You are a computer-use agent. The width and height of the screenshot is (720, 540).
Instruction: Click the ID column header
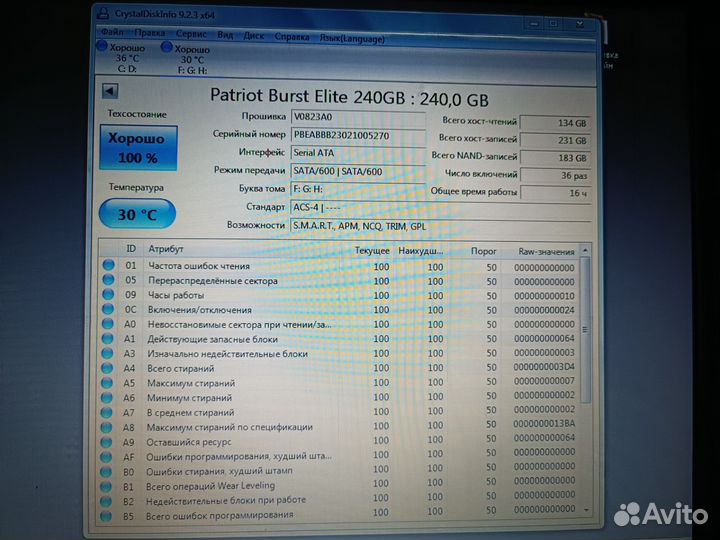tap(131, 248)
